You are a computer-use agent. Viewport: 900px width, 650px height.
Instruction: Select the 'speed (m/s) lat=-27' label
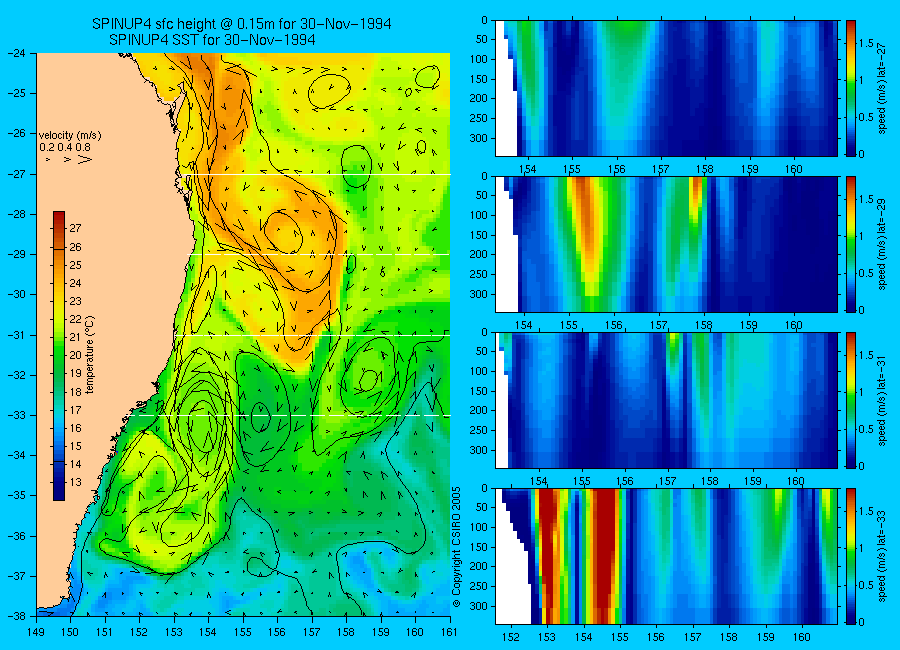(883, 88)
